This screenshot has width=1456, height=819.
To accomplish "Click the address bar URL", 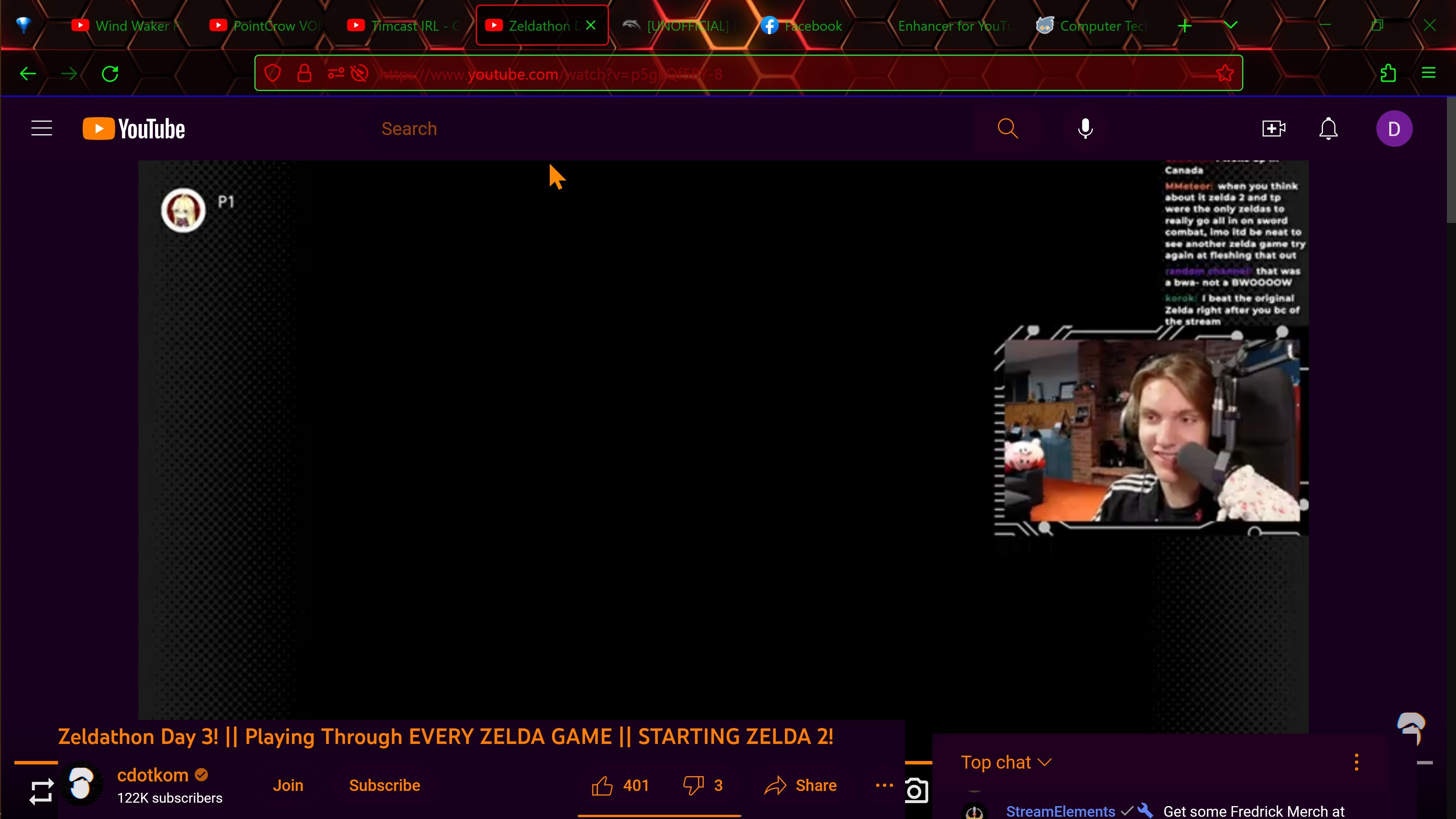I will tap(551, 74).
